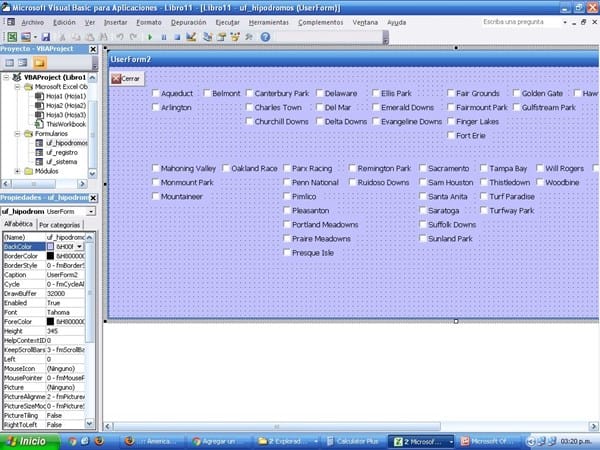Viewport: 600px width, 450px height.
Task: Open the uf_hipodrom object dropdown in Properties
Action: tap(91, 212)
